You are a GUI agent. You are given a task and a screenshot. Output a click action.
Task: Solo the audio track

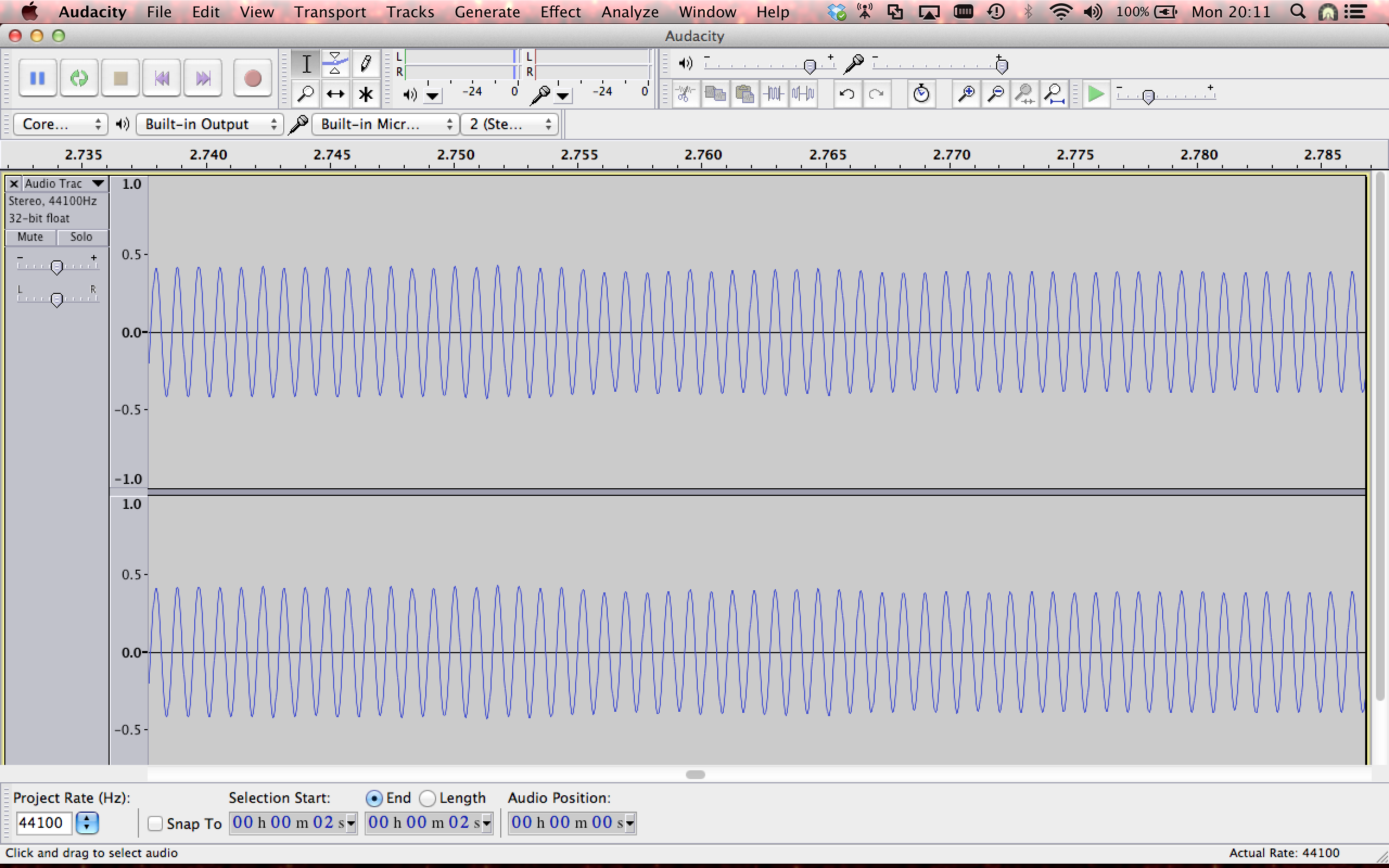point(81,237)
